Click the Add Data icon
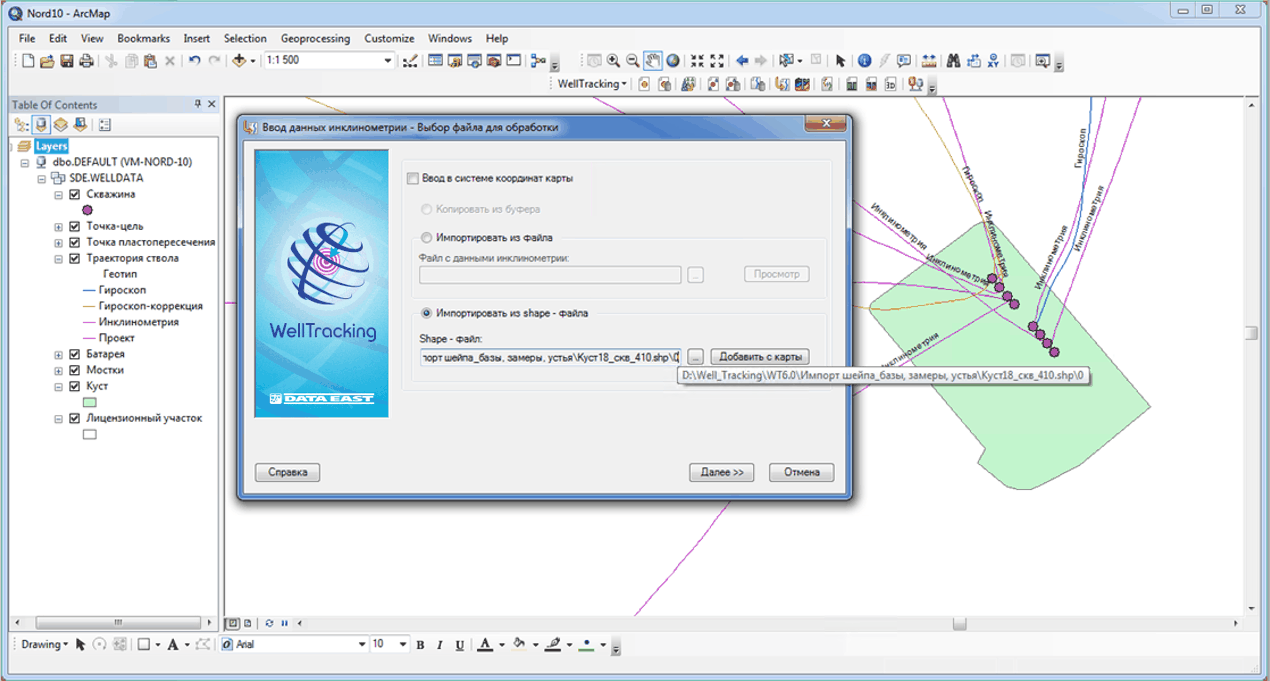The height and width of the screenshot is (681, 1270). coord(240,61)
